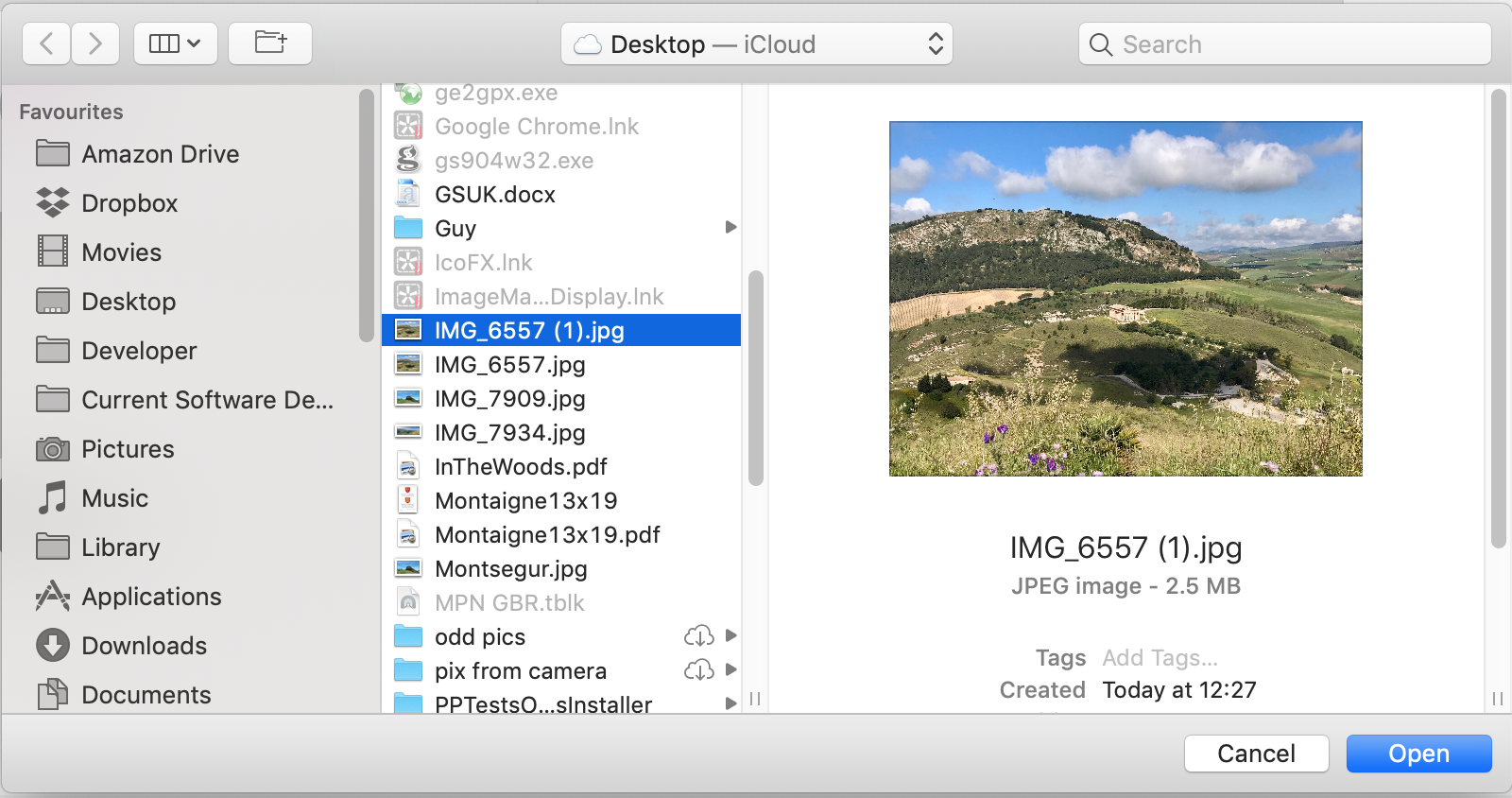Click the Search field
This screenshot has width=1512, height=798.
(1285, 43)
